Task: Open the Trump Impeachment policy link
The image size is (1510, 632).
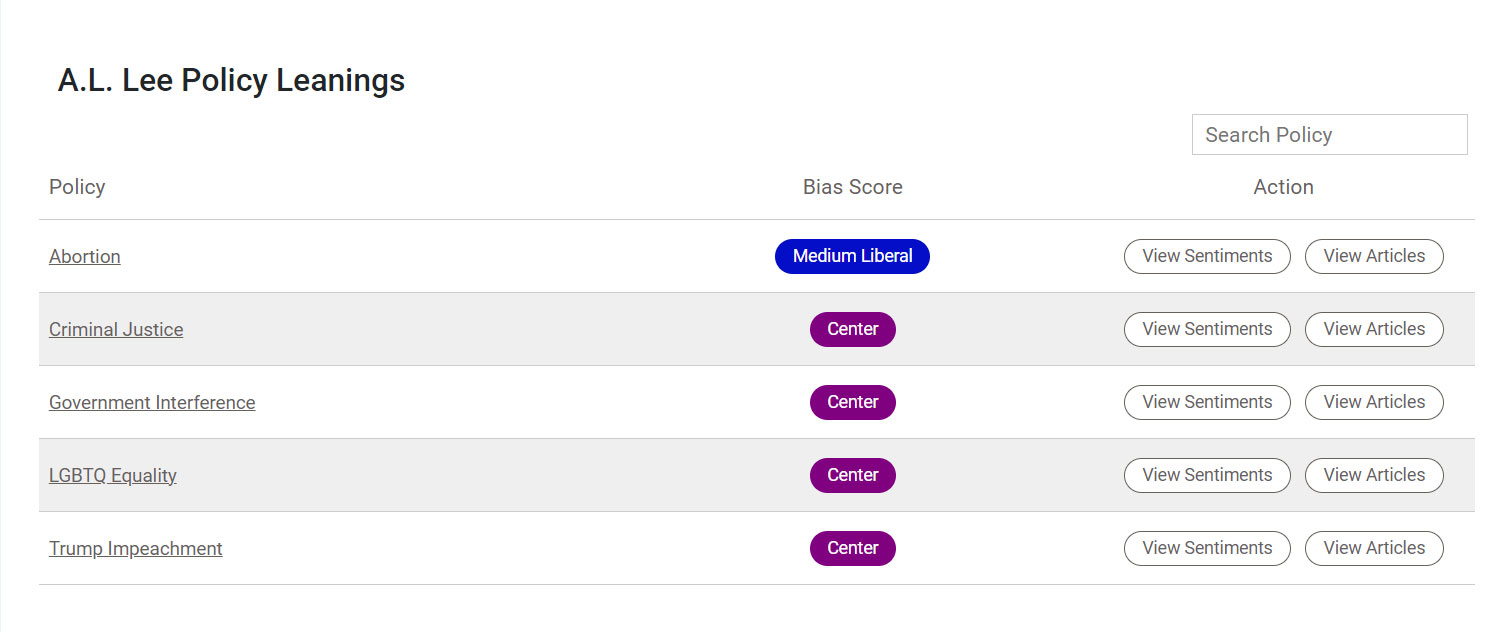Action: pyautogui.click(x=135, y=548)
